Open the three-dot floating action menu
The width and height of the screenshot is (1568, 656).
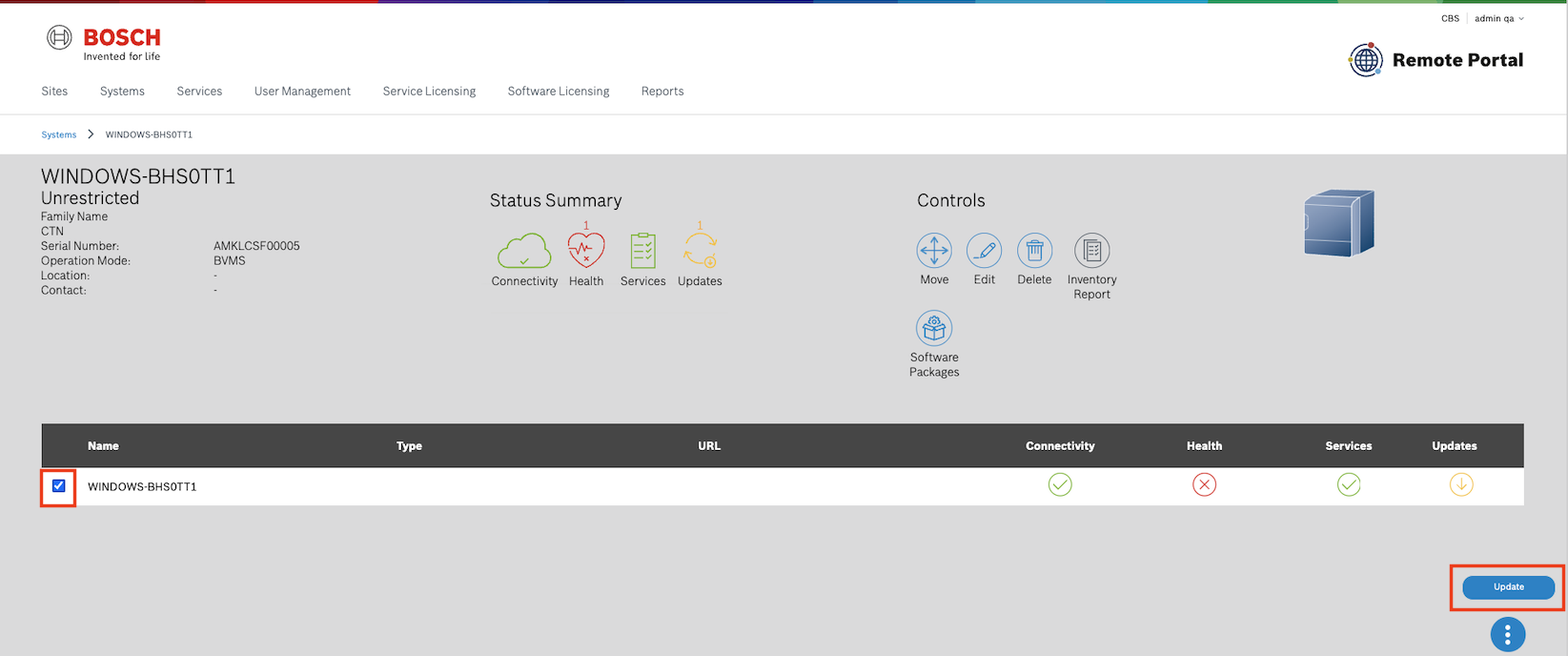click(1507, 634)
